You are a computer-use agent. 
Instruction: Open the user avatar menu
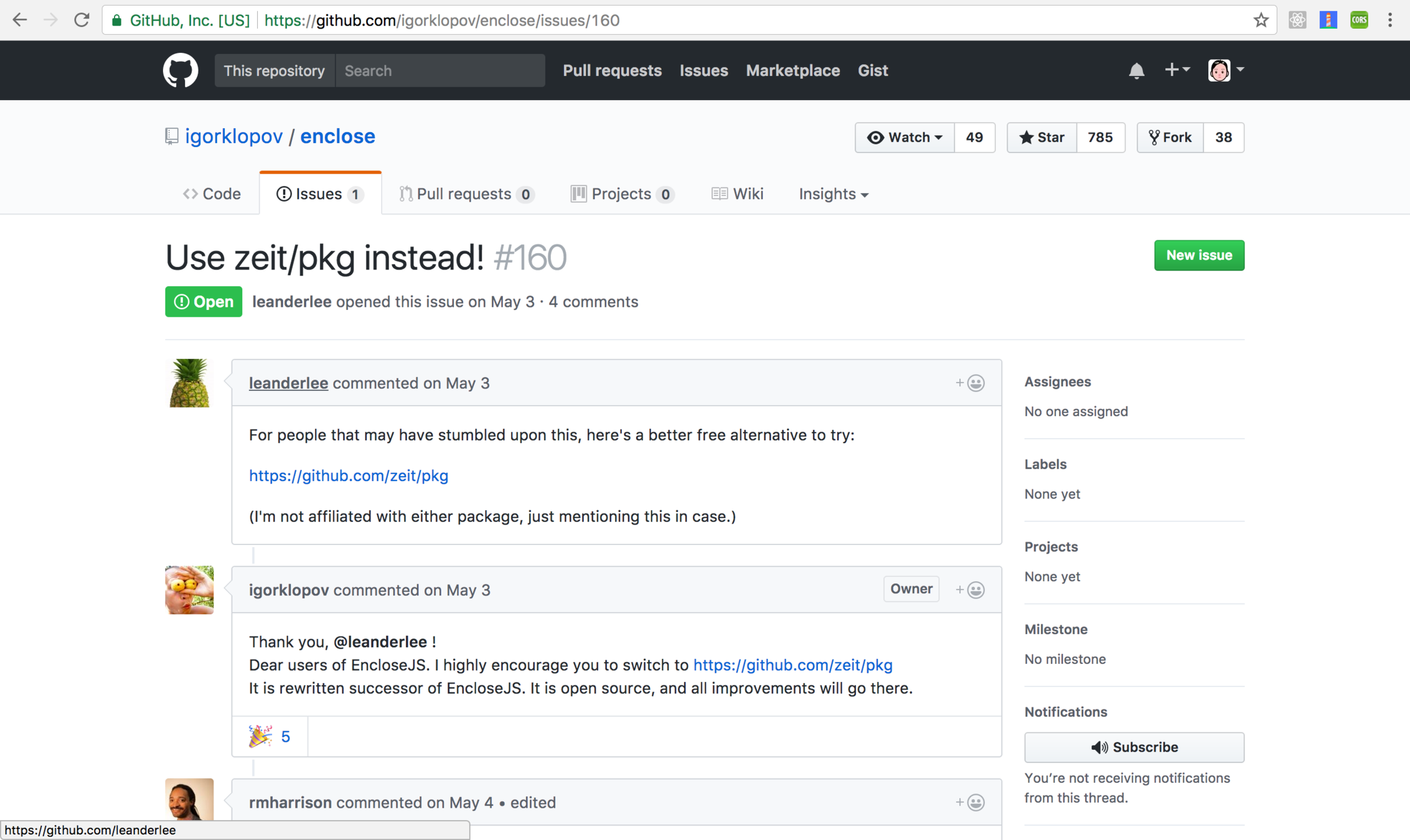pyautogui.click(x=1225, y=70)
